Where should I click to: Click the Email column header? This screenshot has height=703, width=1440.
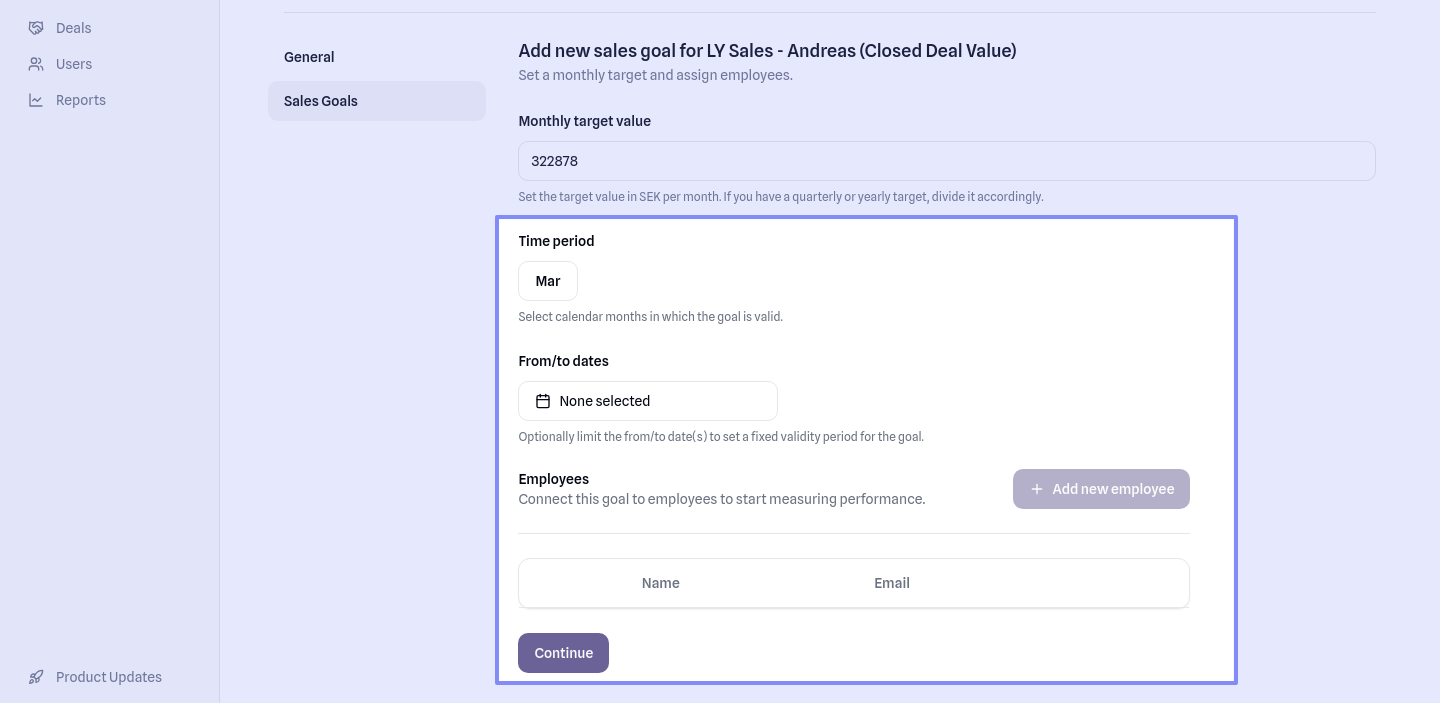tap(892, 583)
